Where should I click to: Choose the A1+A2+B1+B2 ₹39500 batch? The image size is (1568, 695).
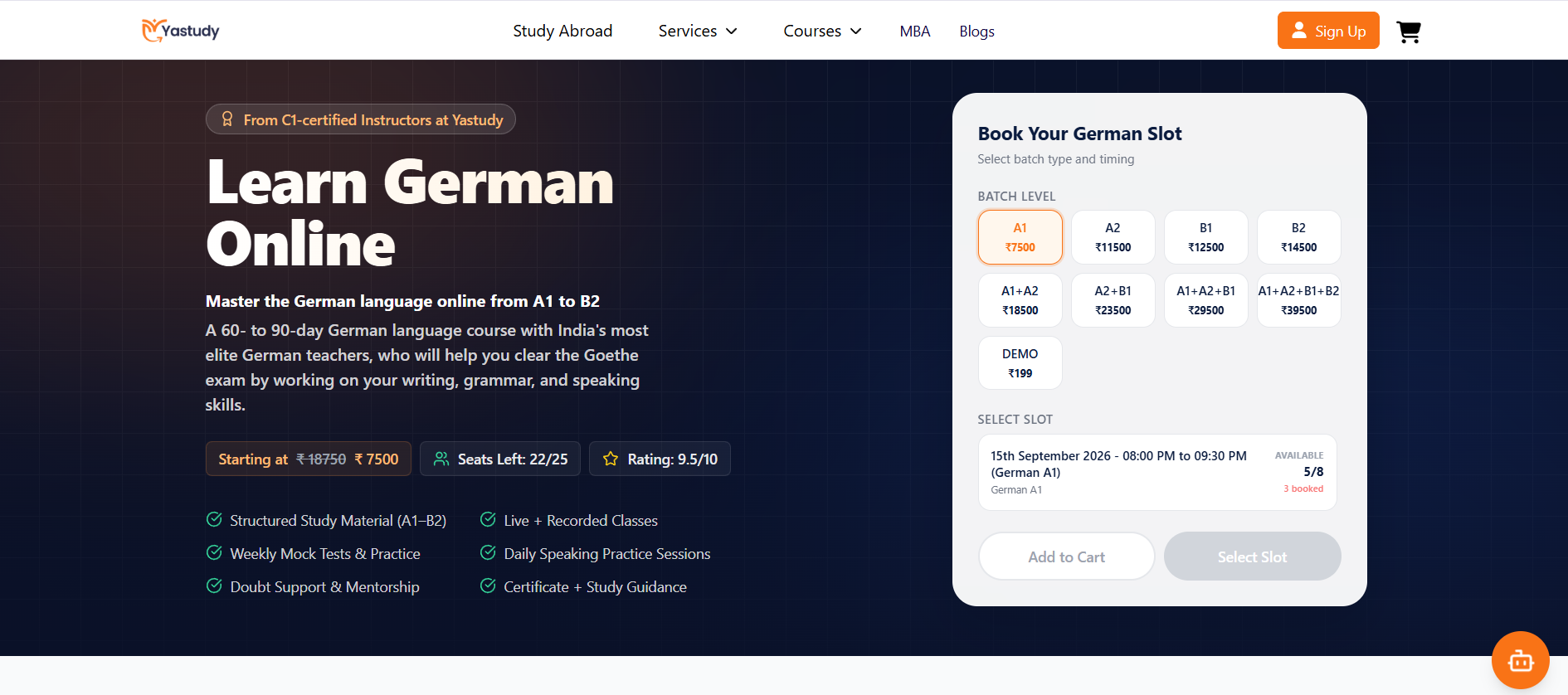(1299, 300)
